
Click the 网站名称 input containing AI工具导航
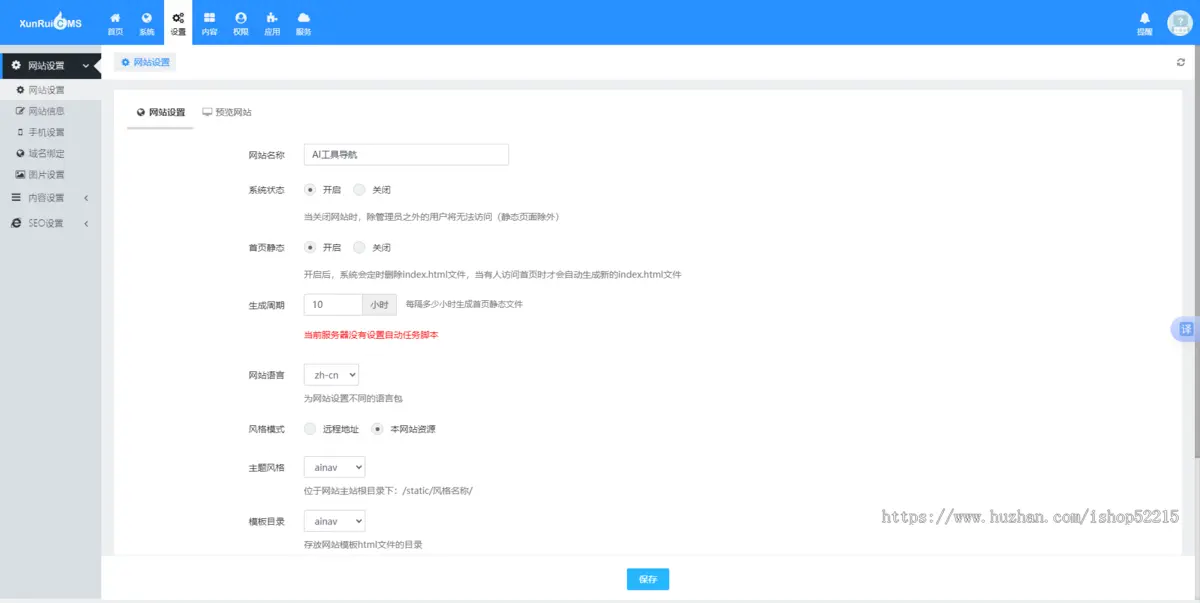(x=406, y=154)
